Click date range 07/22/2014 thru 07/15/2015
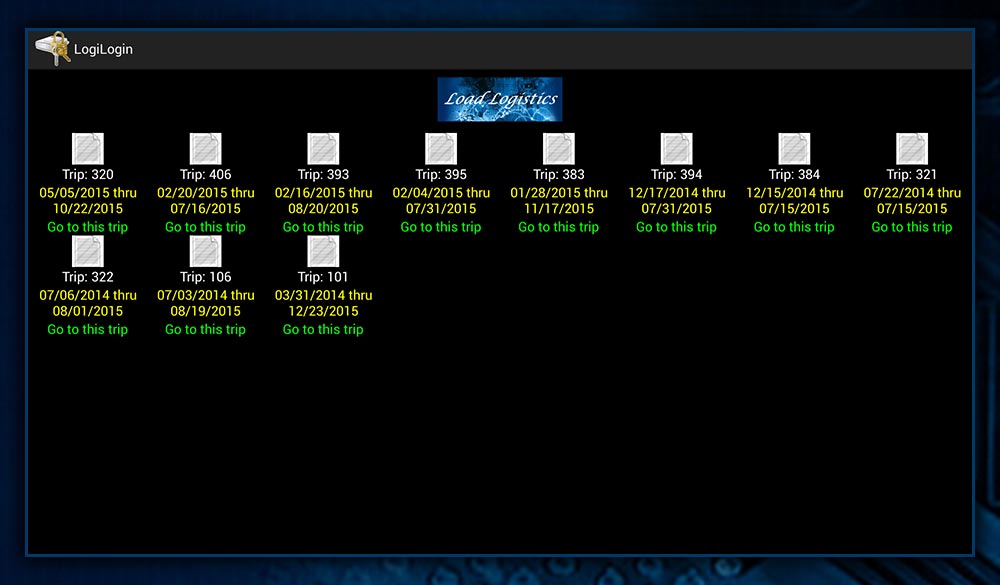 [x=912, y=201]
